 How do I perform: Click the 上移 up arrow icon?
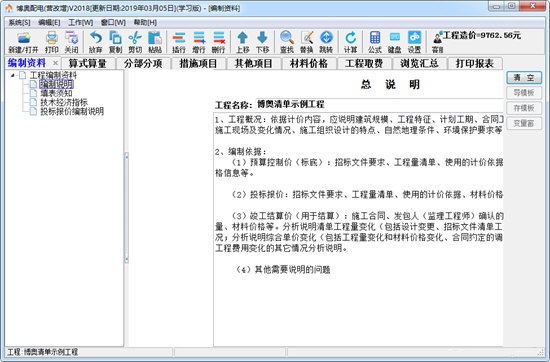click(x=243, y=38)
